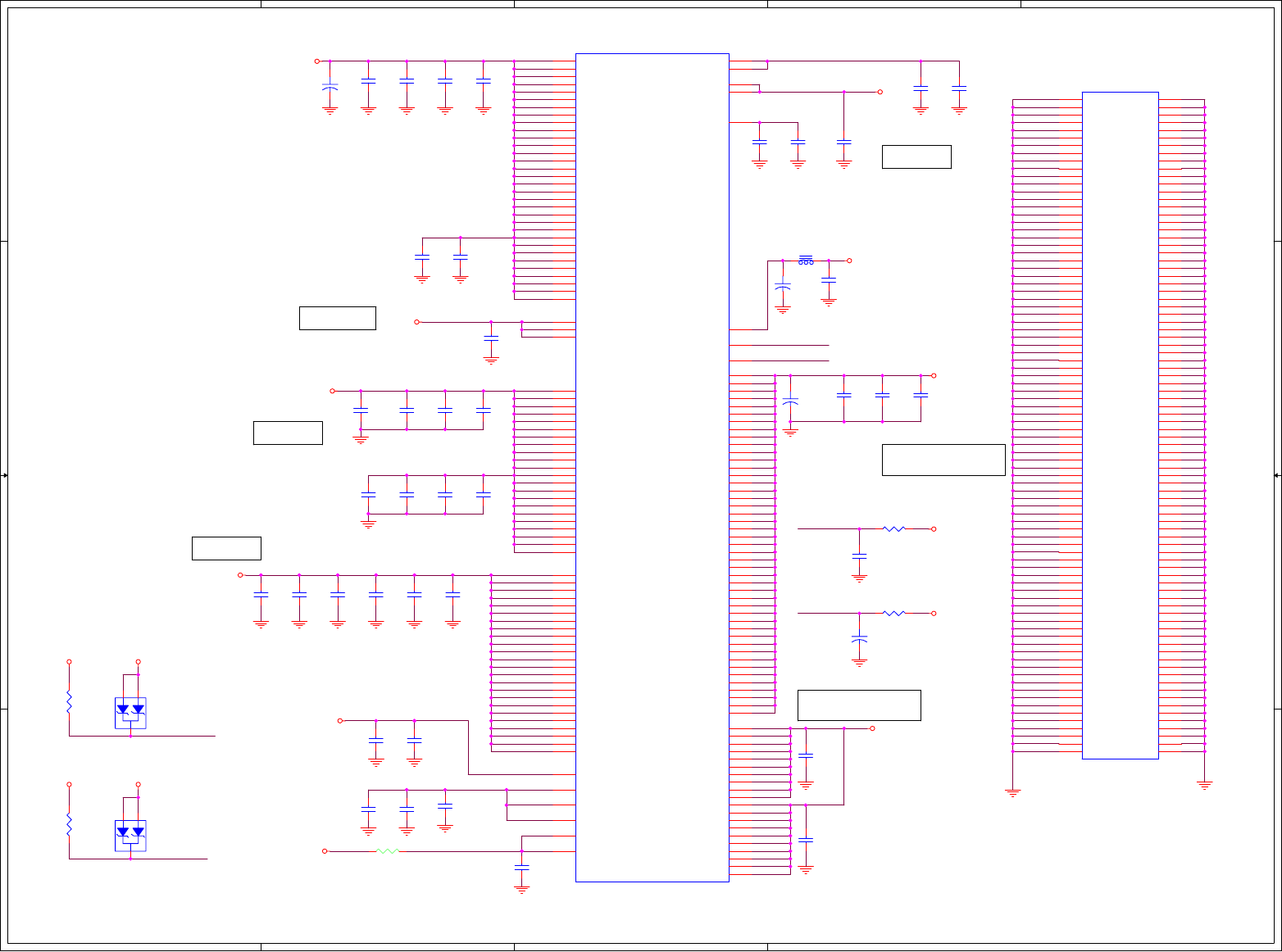The height and width of the screenshot is (952, 1282).
Task: Select the resistor beside the upper dual-diode
Action: point(69,702)
